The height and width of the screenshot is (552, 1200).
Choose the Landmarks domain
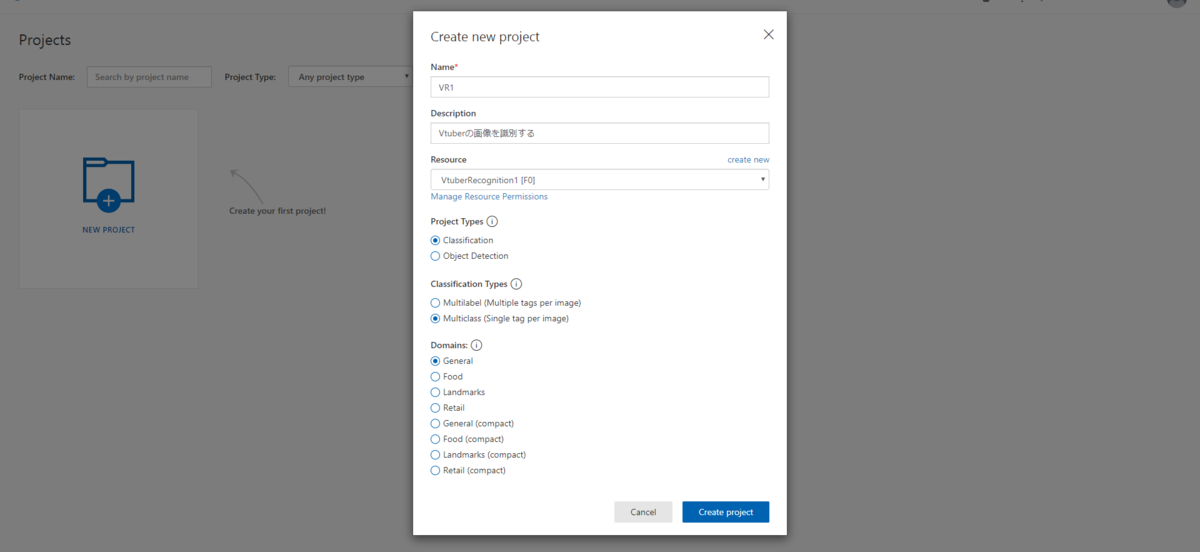click(x=435, y=392)
